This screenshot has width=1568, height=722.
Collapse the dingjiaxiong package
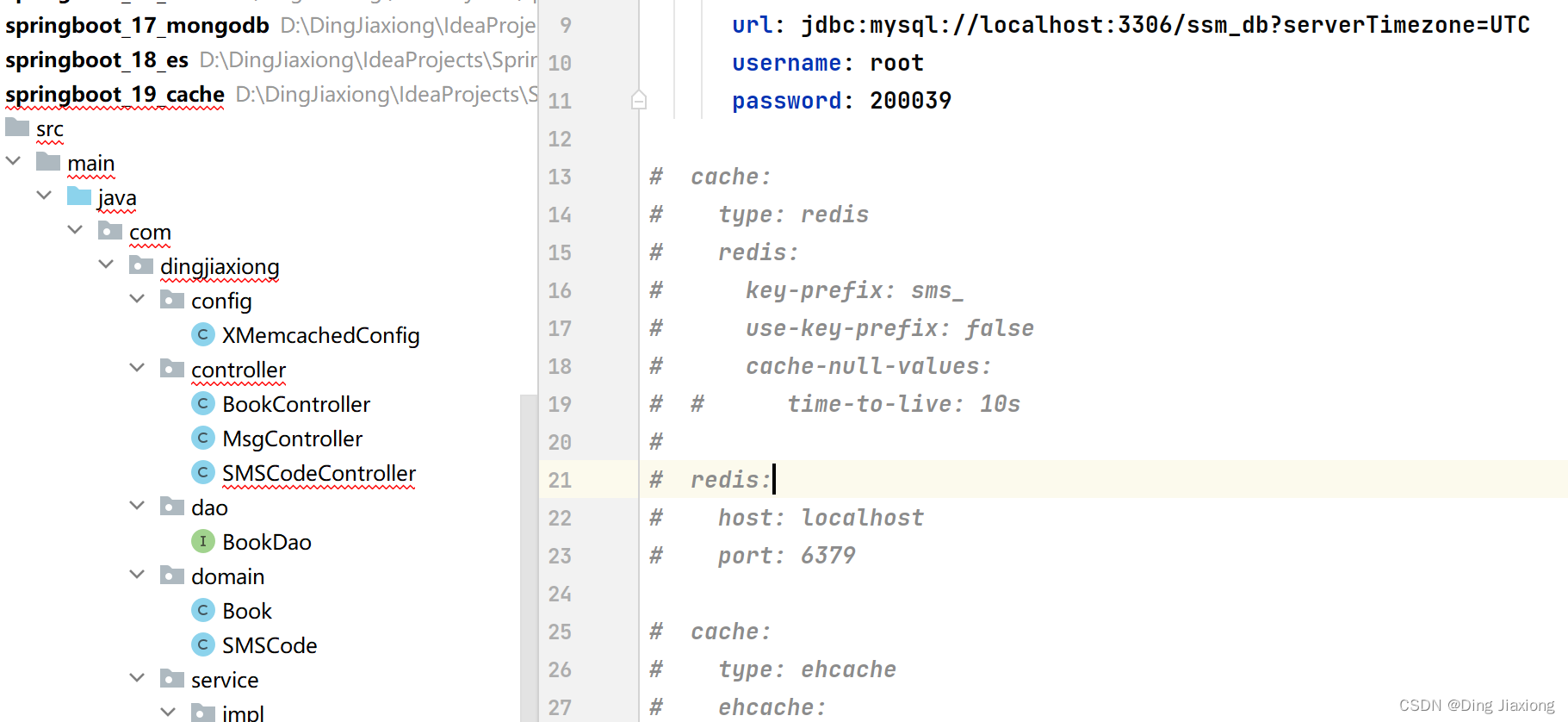point(106,265)
